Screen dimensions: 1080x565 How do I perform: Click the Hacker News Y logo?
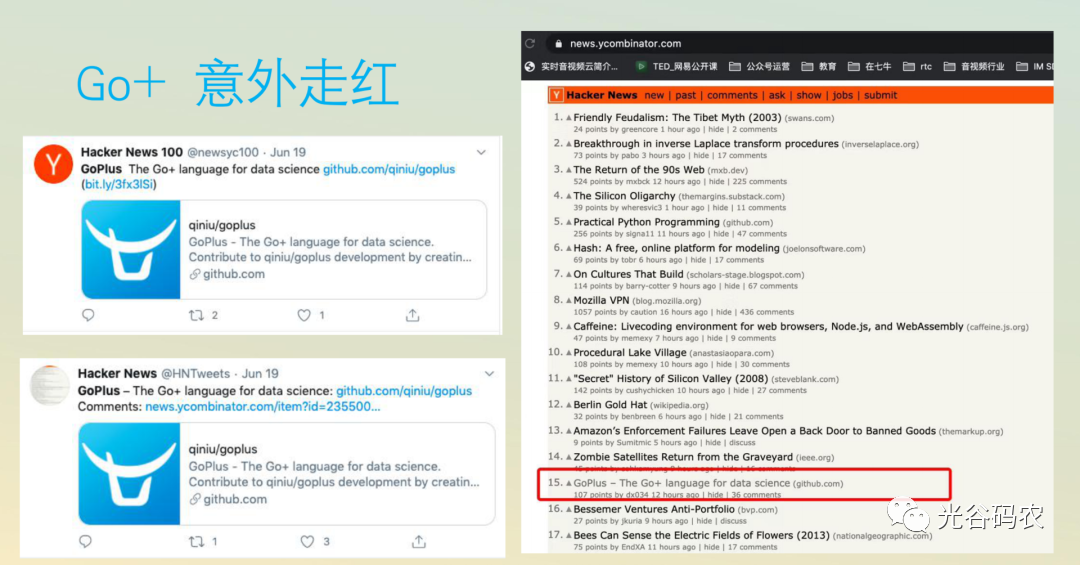click(x=557, y=95)
